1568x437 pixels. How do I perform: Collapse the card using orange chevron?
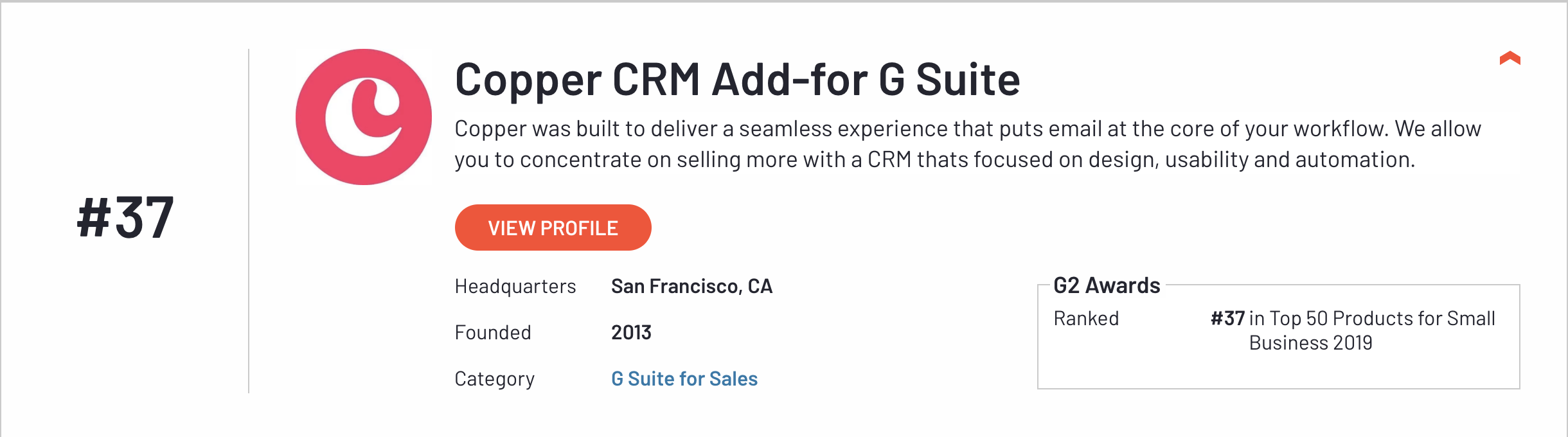pyautogui.click(x=1510, y=58)
